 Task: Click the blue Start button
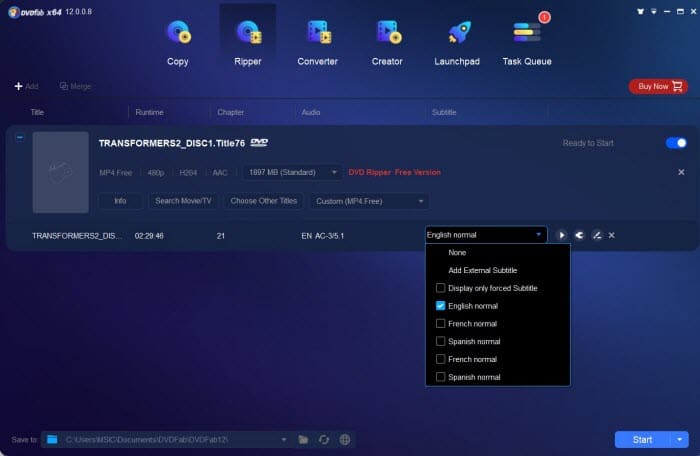[642, 439]
